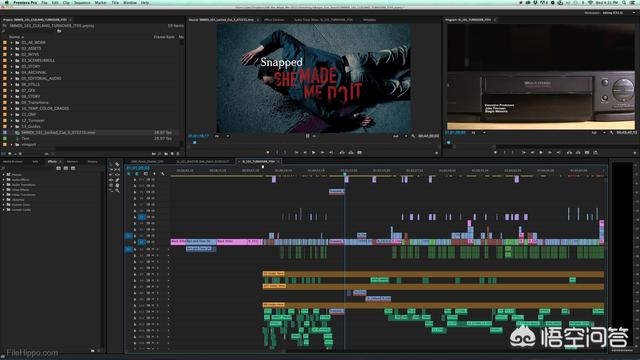Create new bin in Project panel
The height and width of the screenshot is (360, 640).
click(166, 154)
